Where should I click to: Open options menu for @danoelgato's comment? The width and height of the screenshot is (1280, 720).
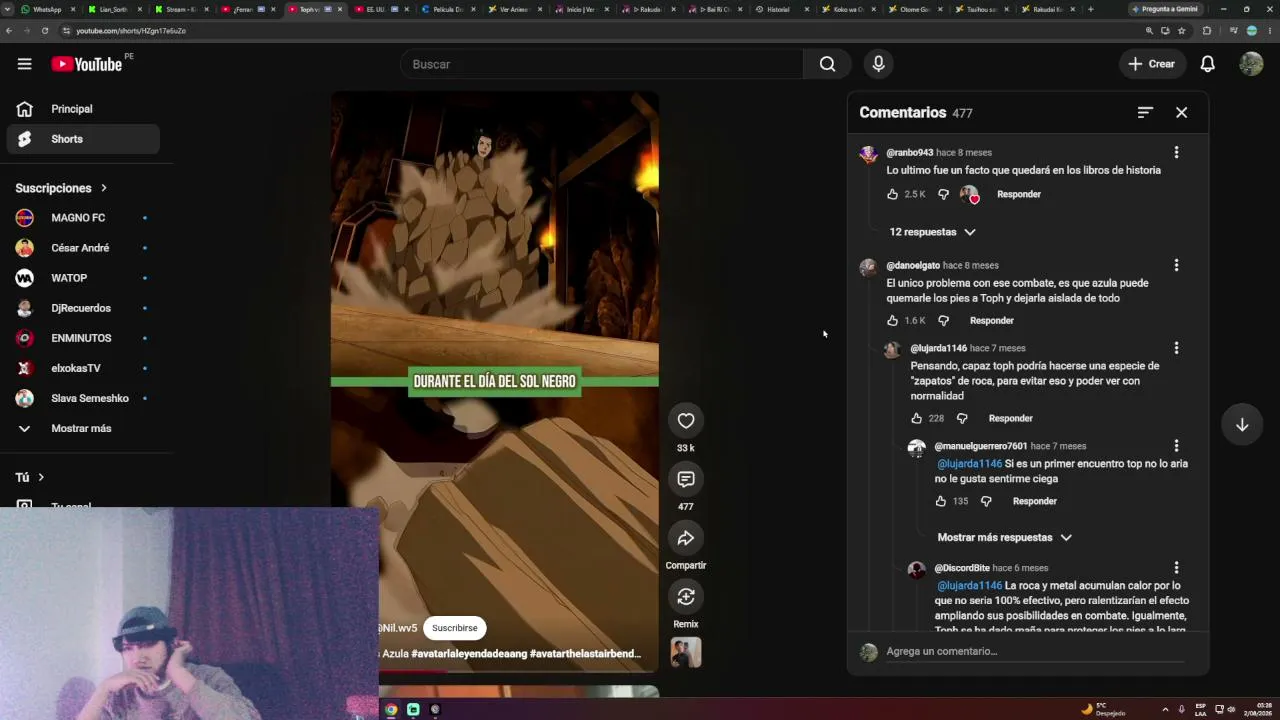[x=1176, y=265]
